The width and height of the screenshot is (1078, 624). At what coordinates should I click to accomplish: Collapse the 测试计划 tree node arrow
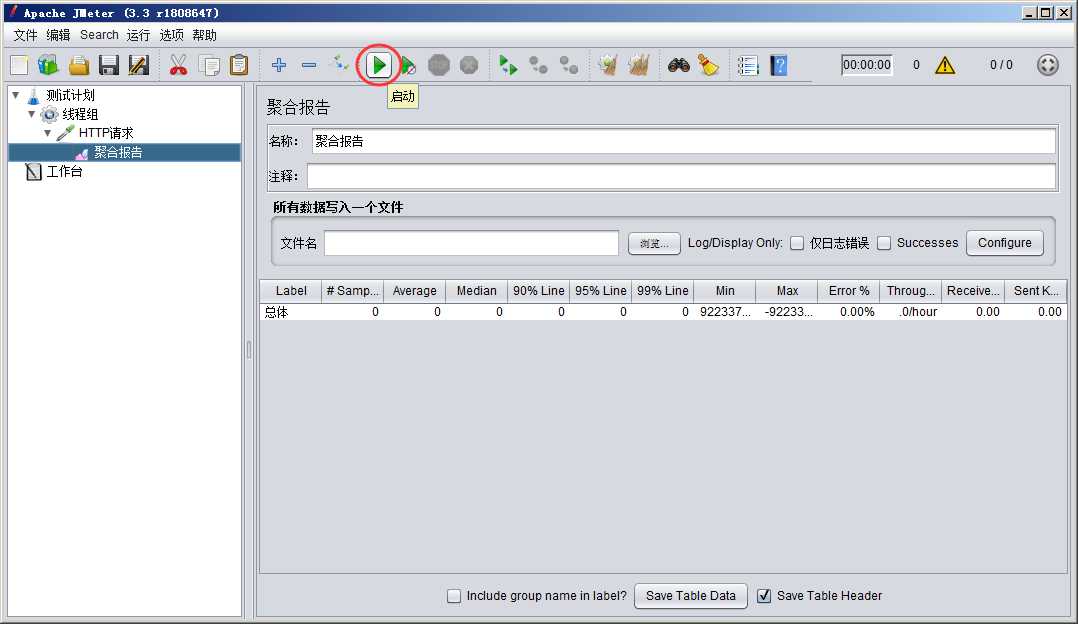(x=16, y=95)
